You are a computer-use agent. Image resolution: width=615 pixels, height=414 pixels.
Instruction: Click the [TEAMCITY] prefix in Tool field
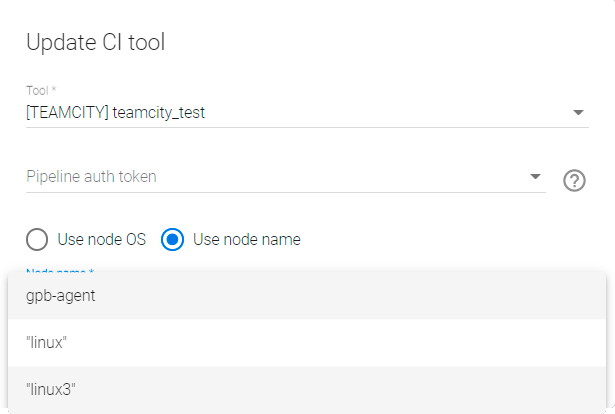(67, 113)
